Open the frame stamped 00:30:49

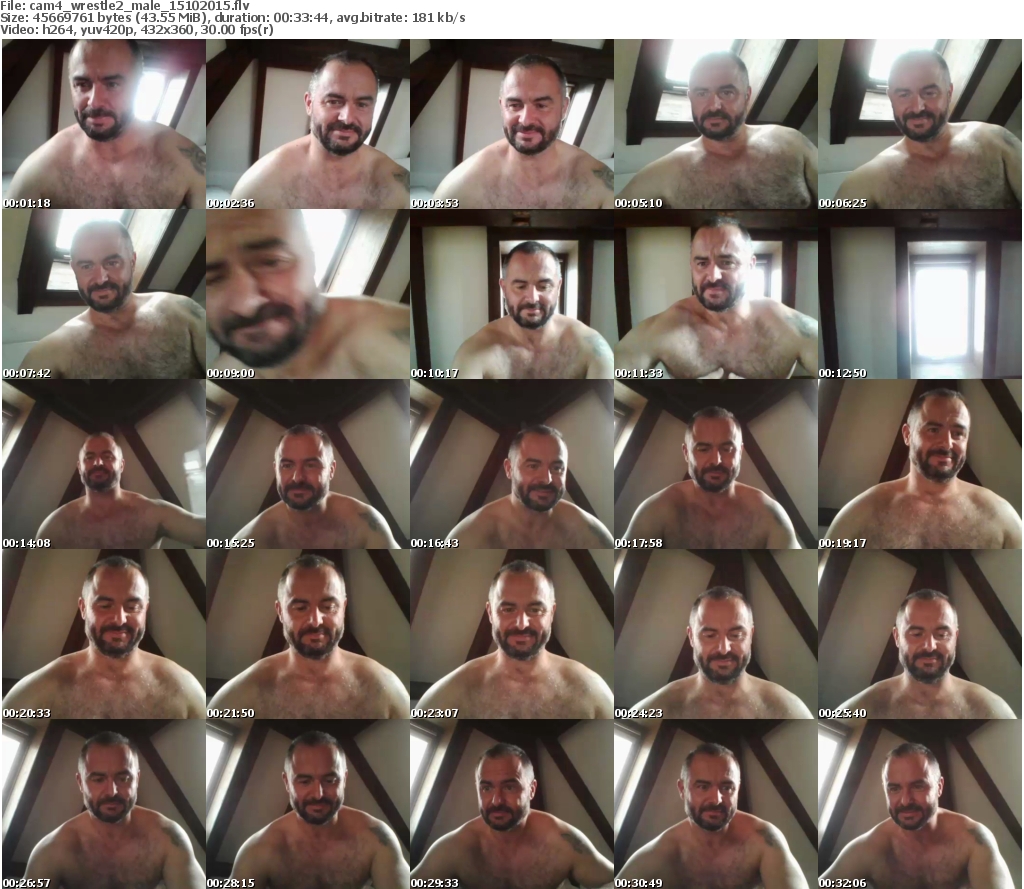click(715, 804)
